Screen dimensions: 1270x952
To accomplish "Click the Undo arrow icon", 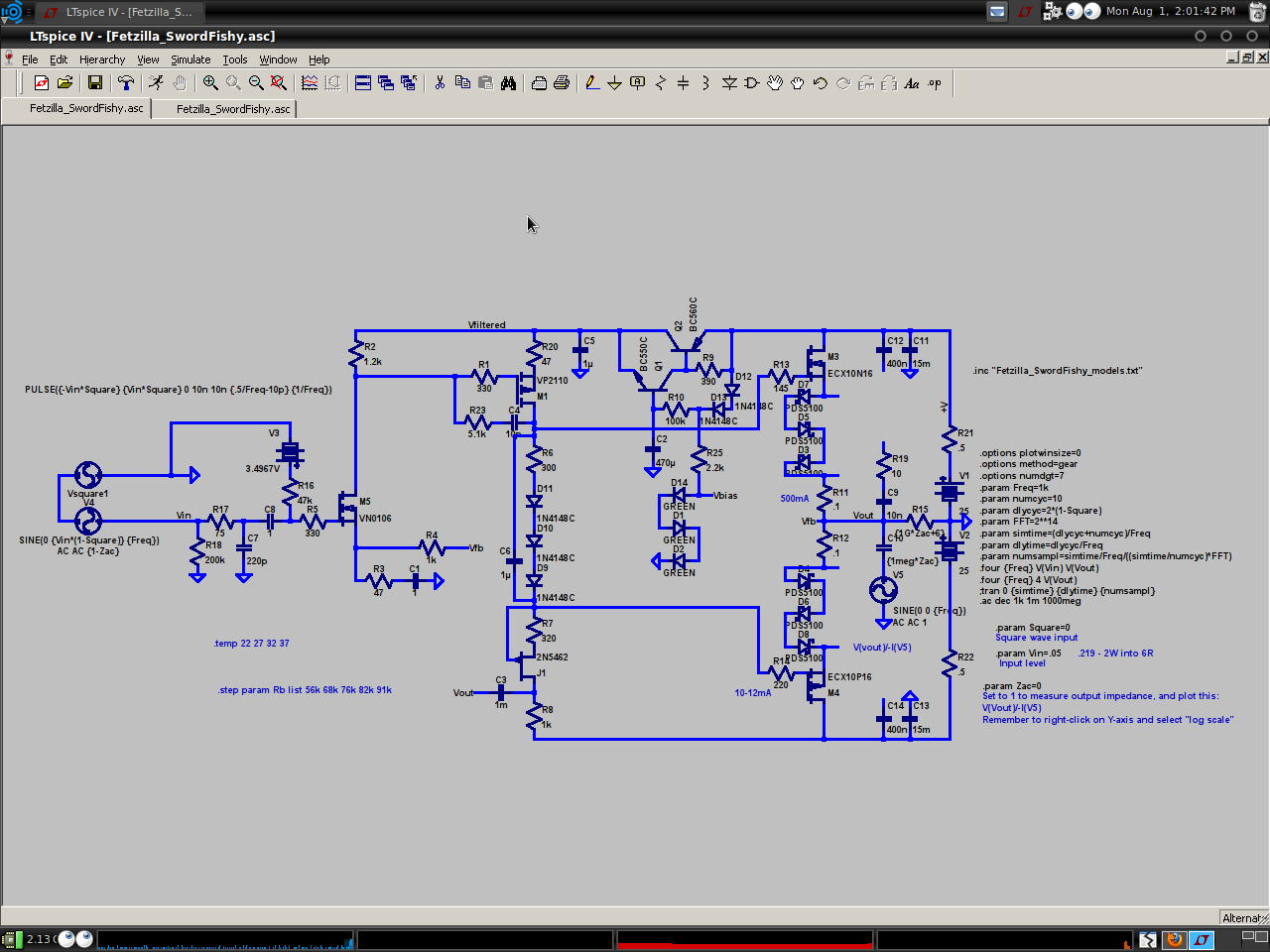I will (x=821, y=83).
